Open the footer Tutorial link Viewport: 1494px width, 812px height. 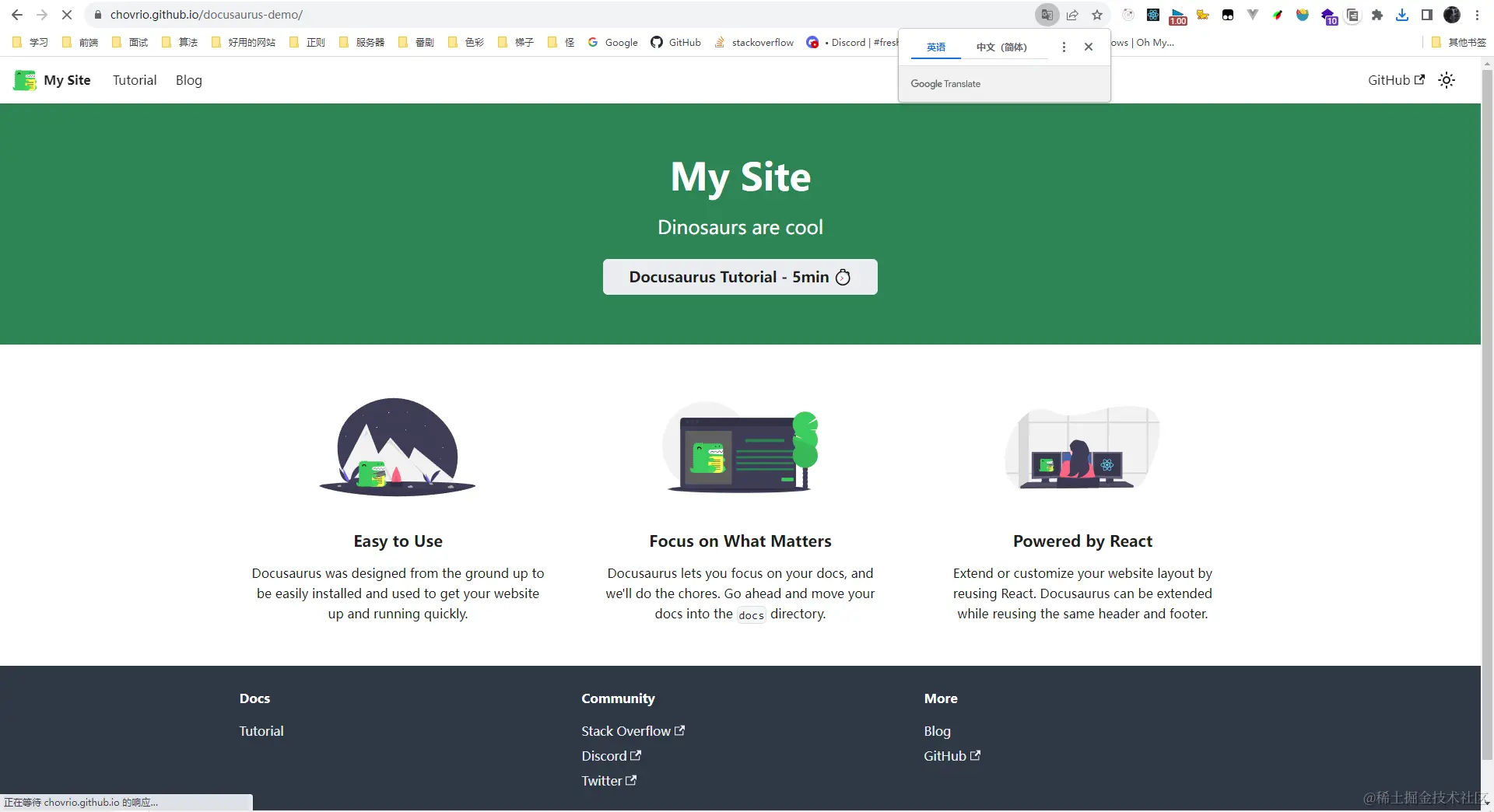tap(261, 731)
